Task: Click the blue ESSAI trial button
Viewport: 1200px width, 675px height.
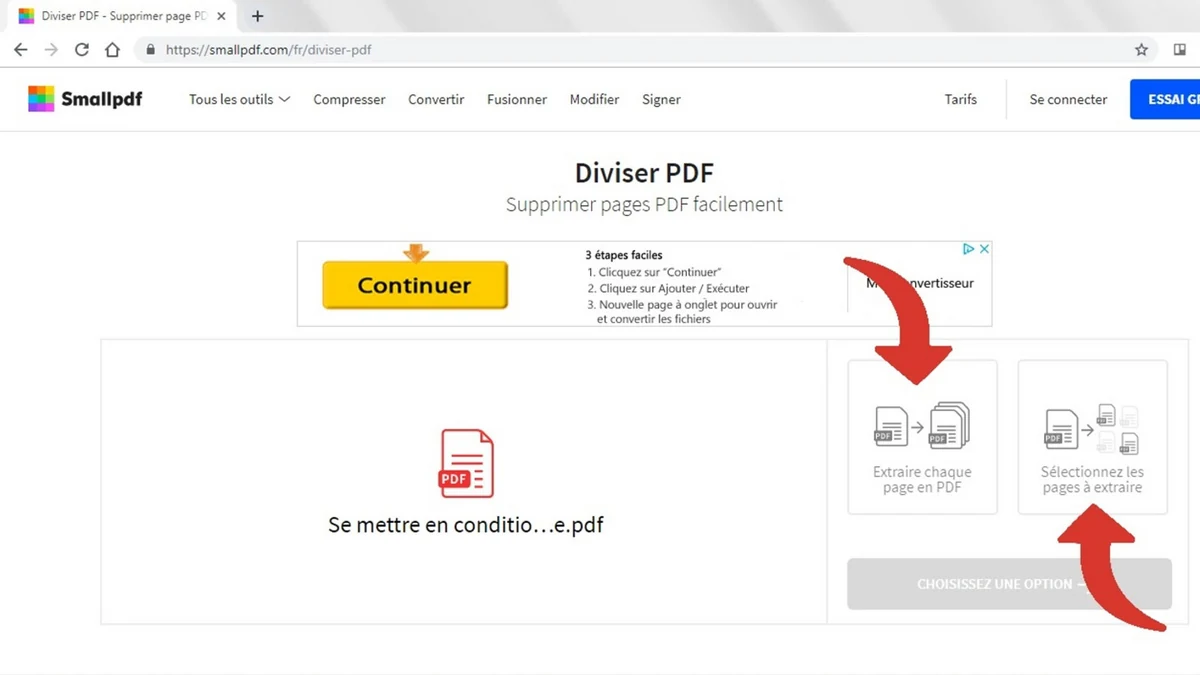Action: click(1176, 99)
